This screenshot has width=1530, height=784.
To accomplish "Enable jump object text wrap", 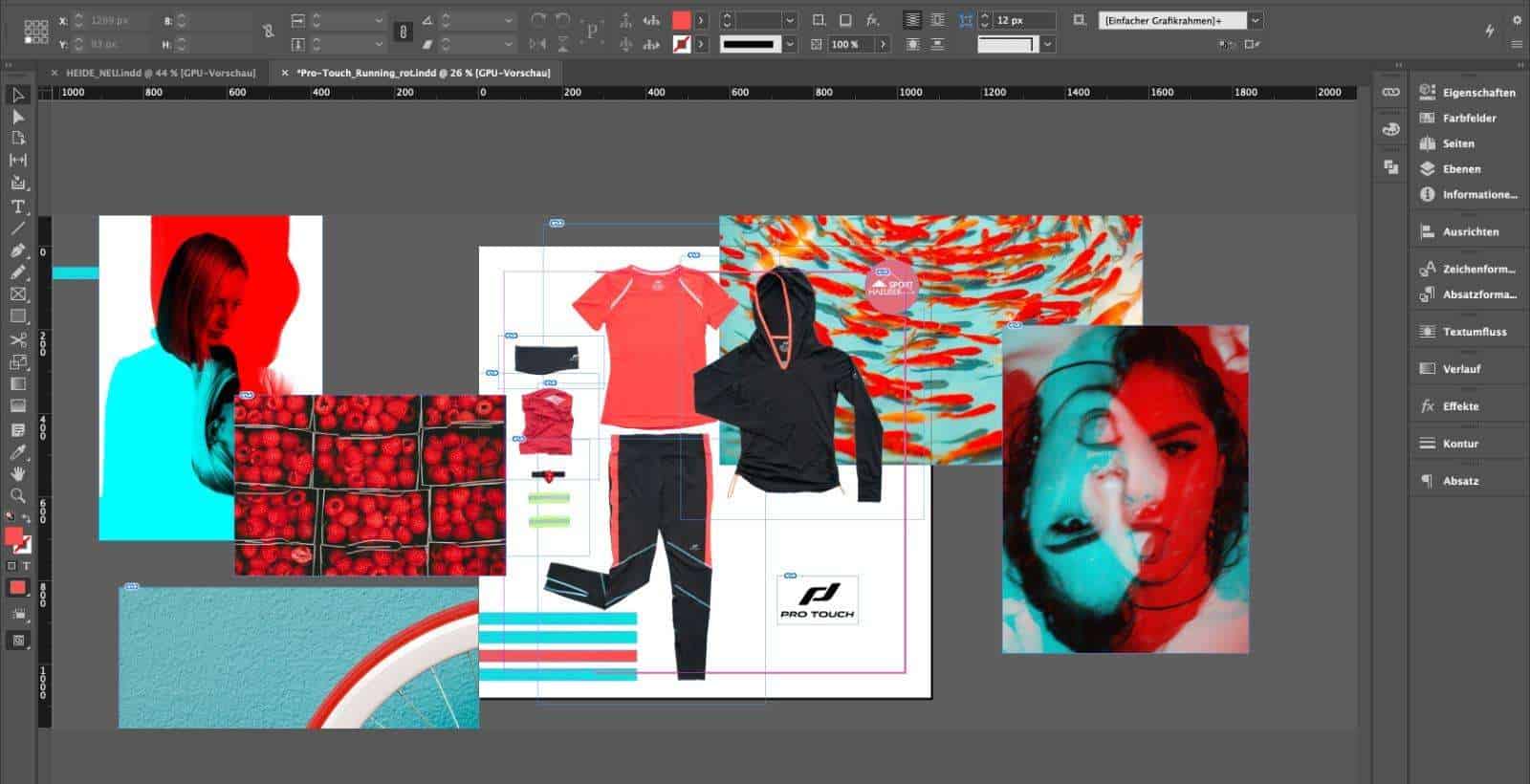I will 937,44.
